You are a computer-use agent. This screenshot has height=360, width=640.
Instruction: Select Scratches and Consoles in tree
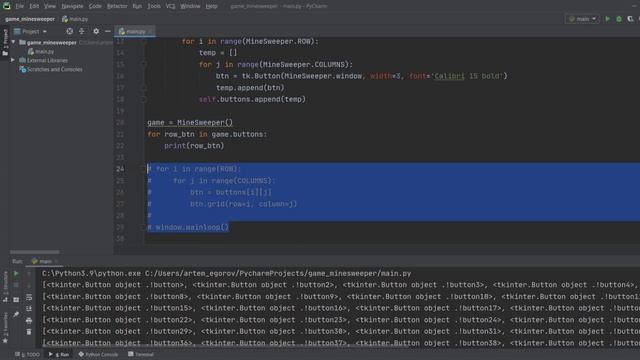tap(51, 69)
